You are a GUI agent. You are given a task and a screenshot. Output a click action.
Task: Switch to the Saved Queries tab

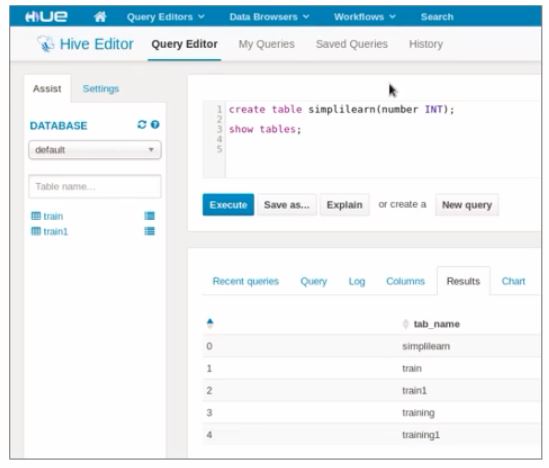[x=352, y=44]
